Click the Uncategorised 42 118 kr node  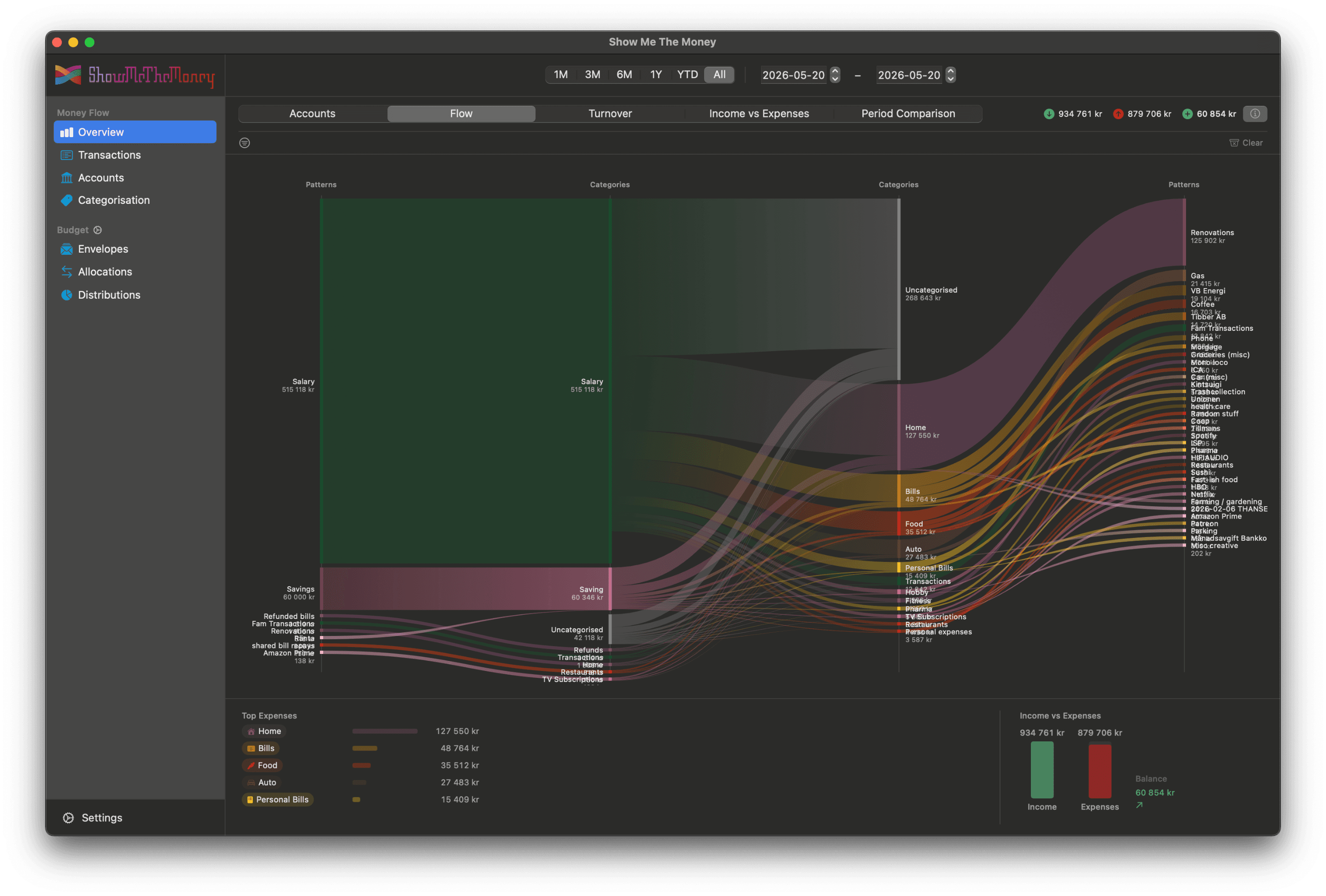(x=610, y=630)
